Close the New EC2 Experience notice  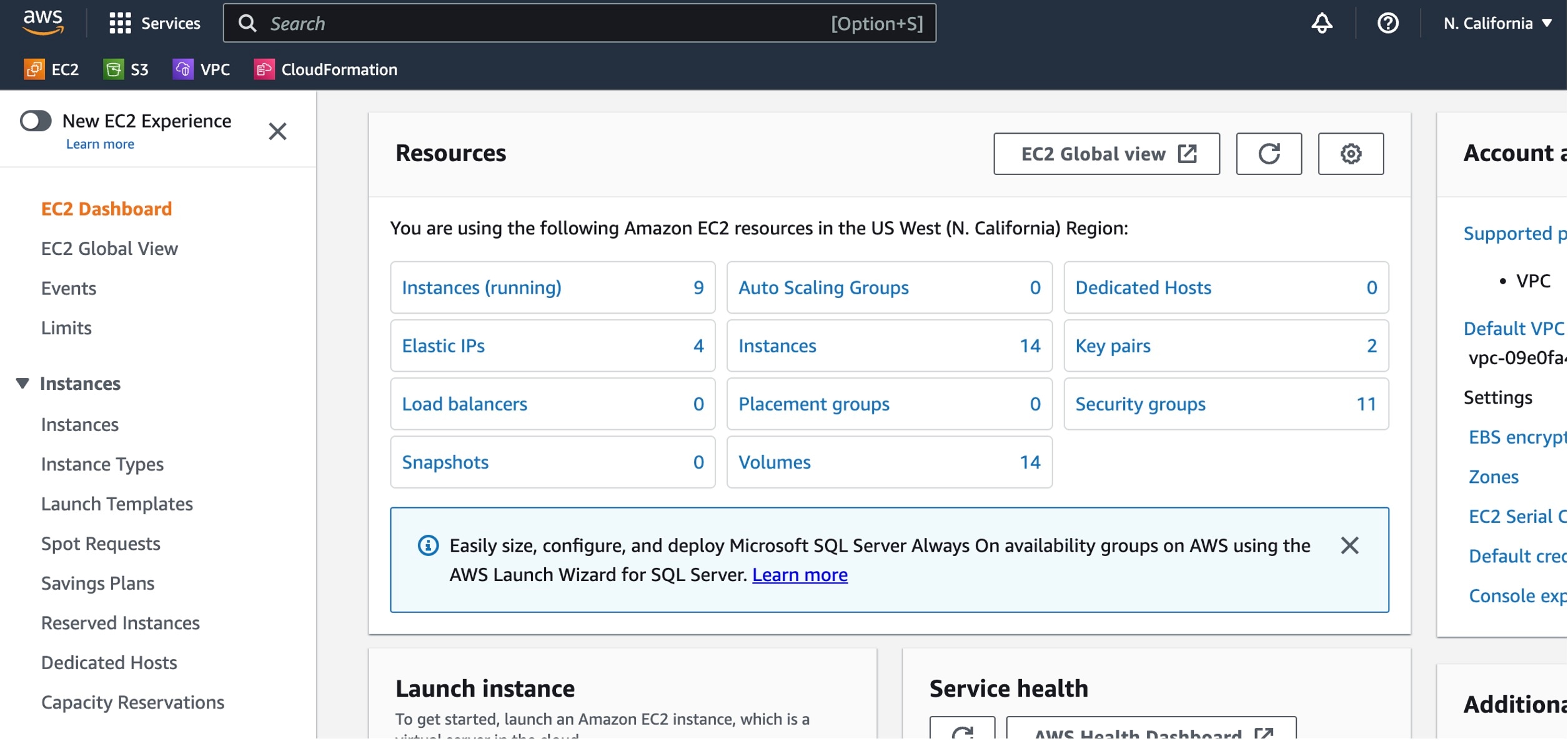click(277, 131)
